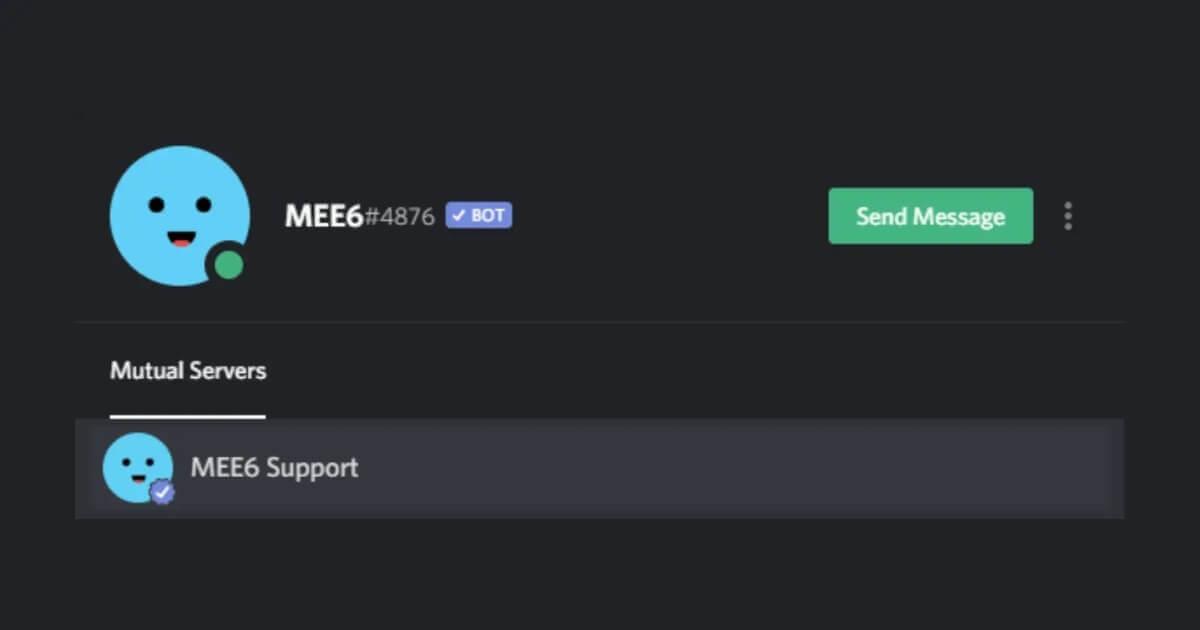Open the three-dot more options menu

tap(1068, 216)
